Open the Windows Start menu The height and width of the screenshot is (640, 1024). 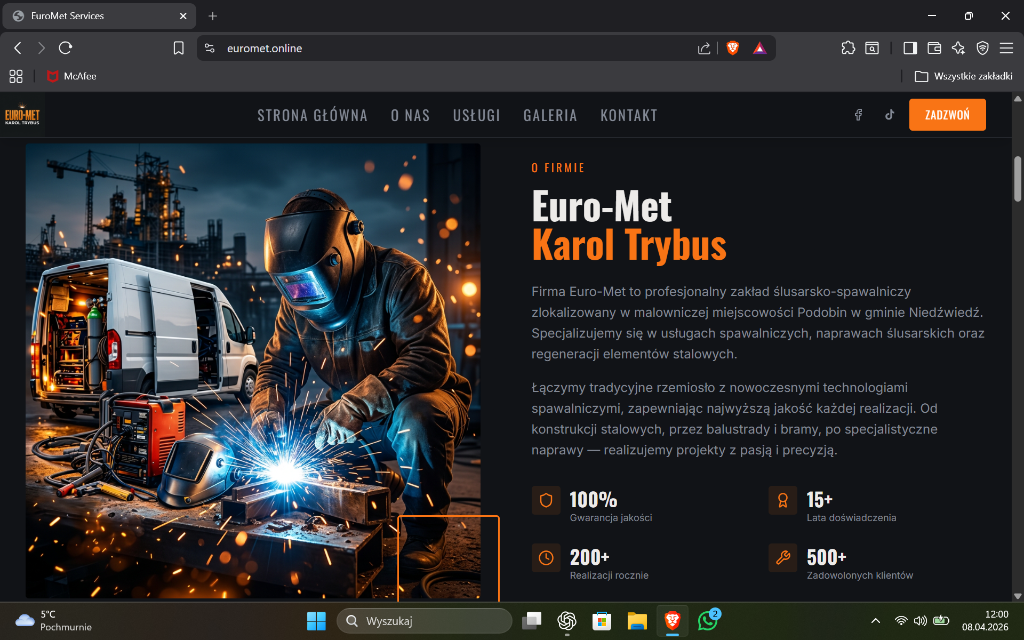316,620
